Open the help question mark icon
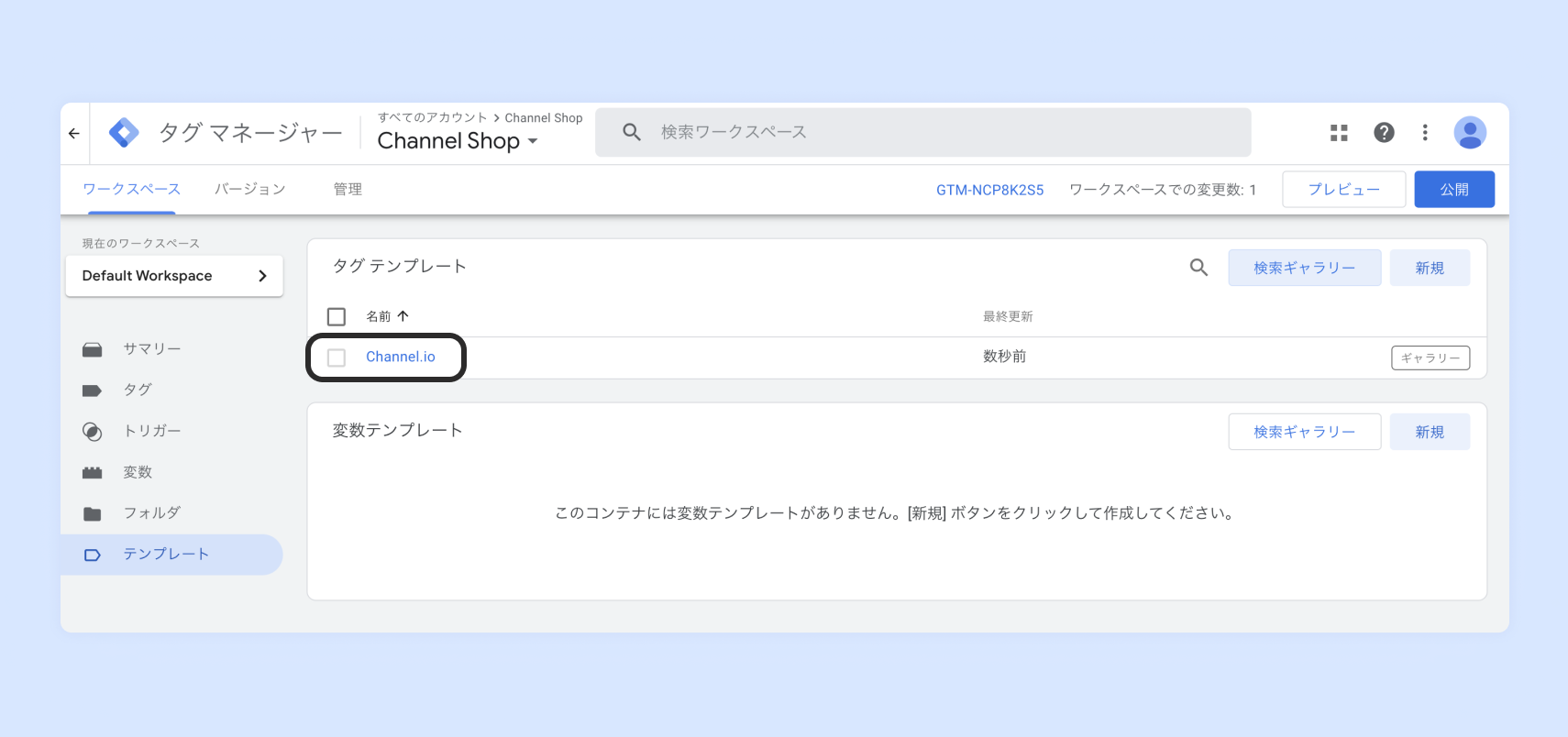 pos(1384,133)
